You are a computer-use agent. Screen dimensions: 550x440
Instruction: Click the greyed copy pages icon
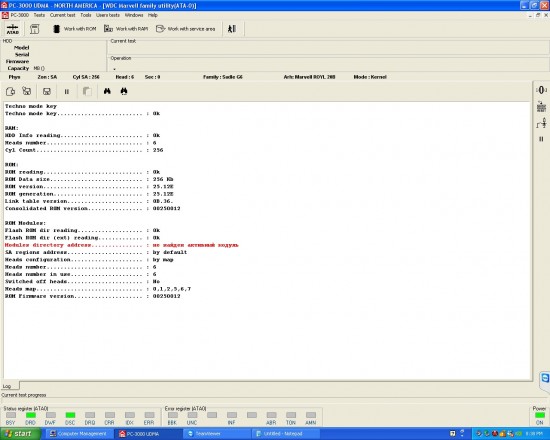tap(87, 92)
